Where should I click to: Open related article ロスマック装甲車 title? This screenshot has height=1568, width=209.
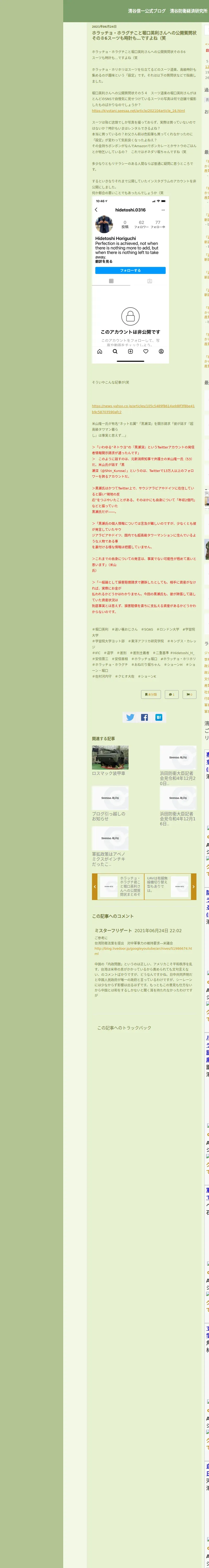(x=108, y=773)
